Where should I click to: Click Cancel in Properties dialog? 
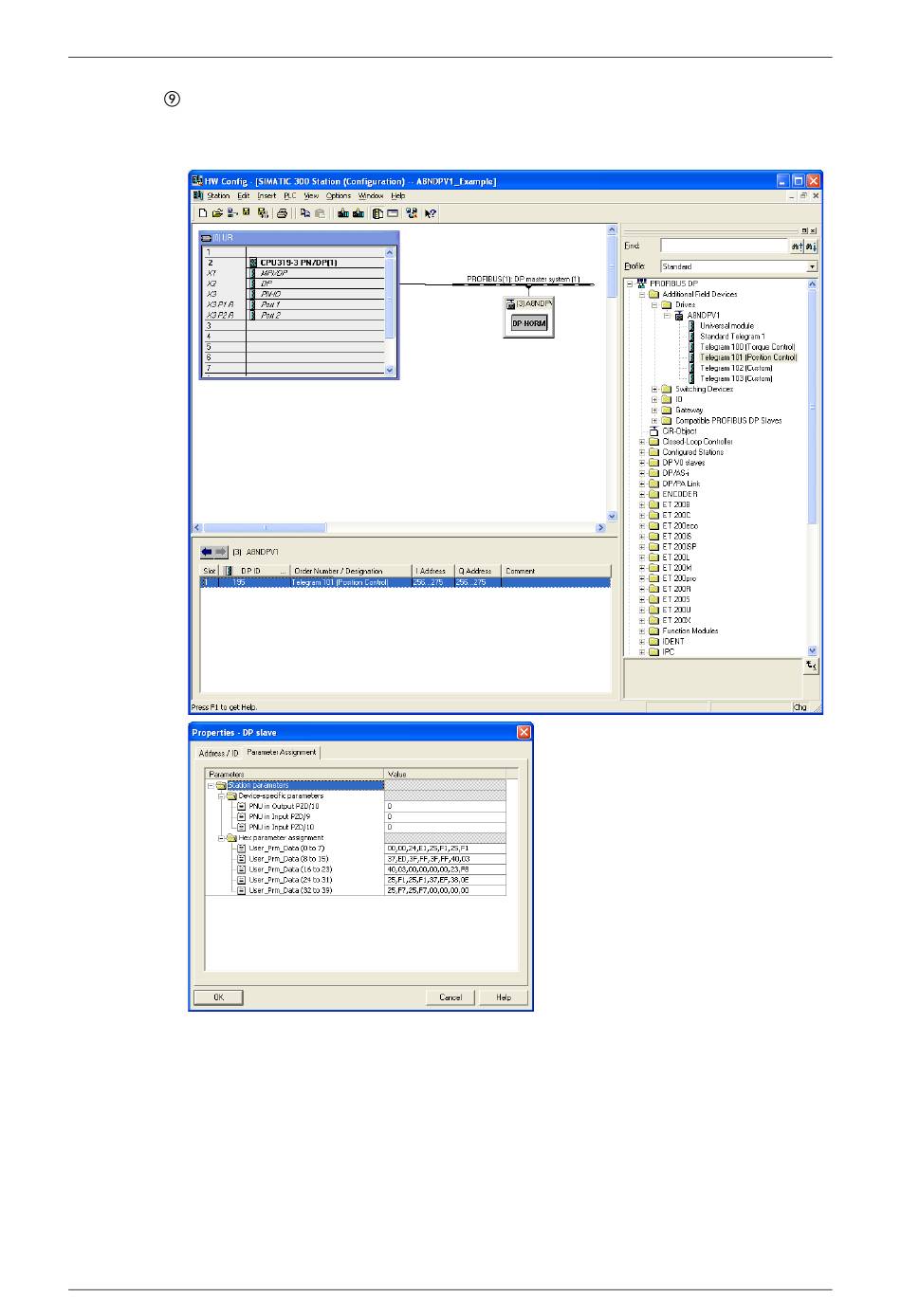(450, 997)
